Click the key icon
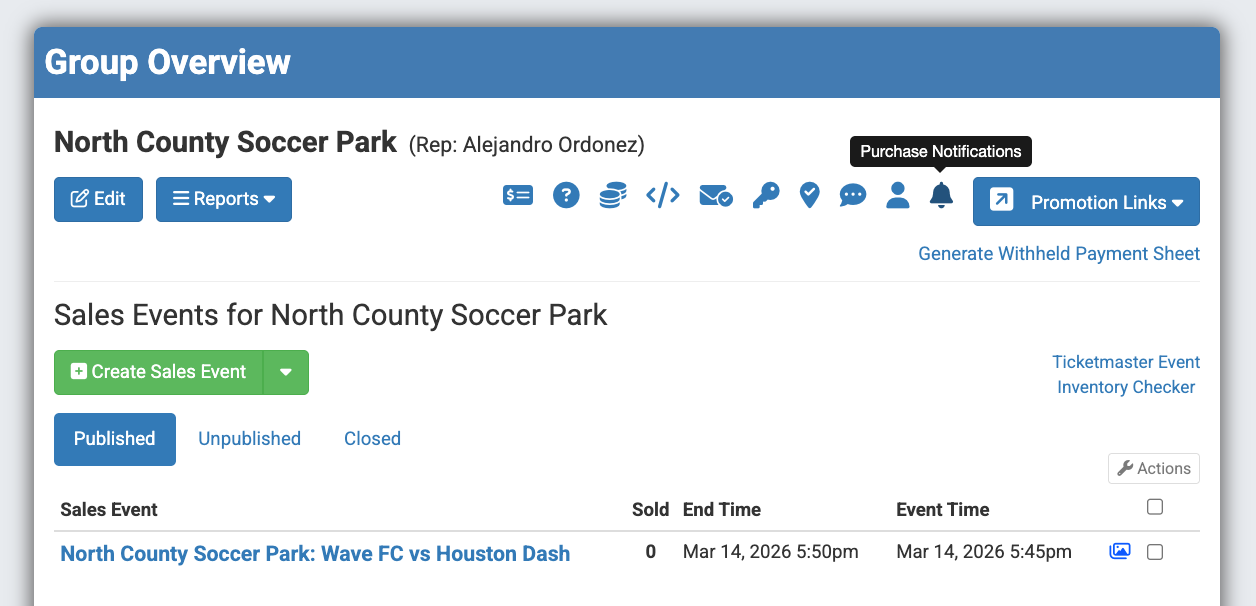Image resolution: width=1256 pixels, height=606 pixels. click(x=766, y=196)
